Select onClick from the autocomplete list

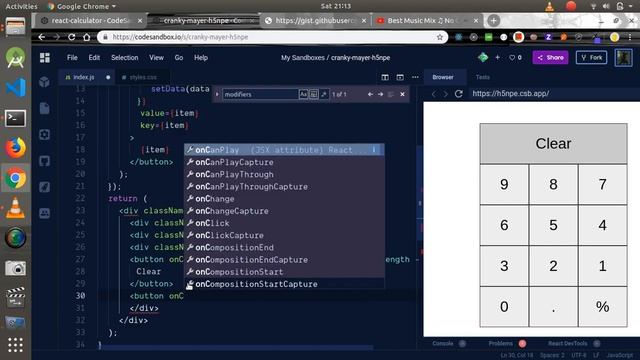(284, 223)
